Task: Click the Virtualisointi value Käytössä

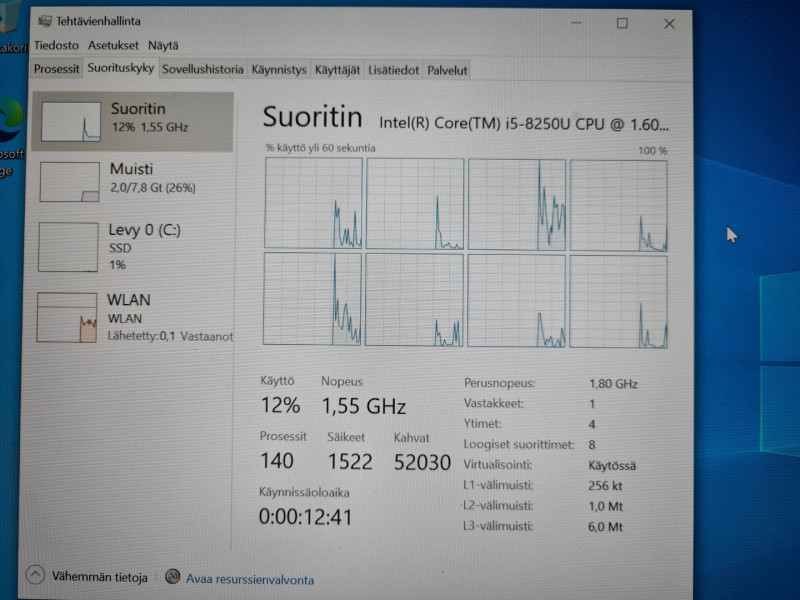Action: 612,465
